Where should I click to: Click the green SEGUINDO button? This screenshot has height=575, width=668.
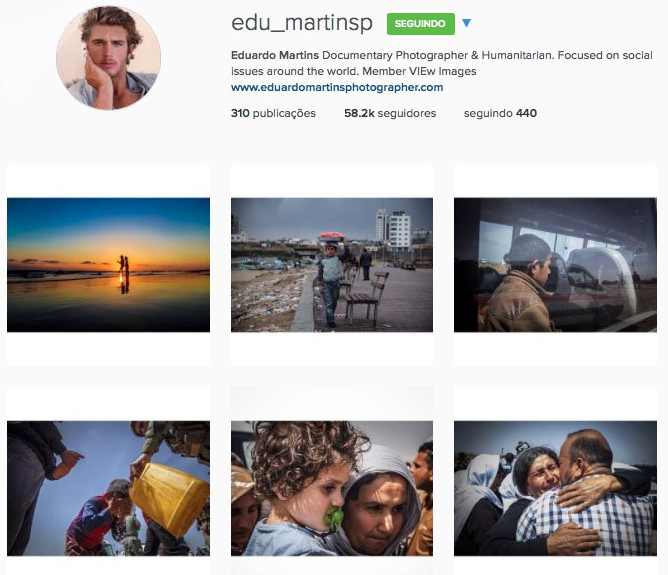click(x=420, y=24)
